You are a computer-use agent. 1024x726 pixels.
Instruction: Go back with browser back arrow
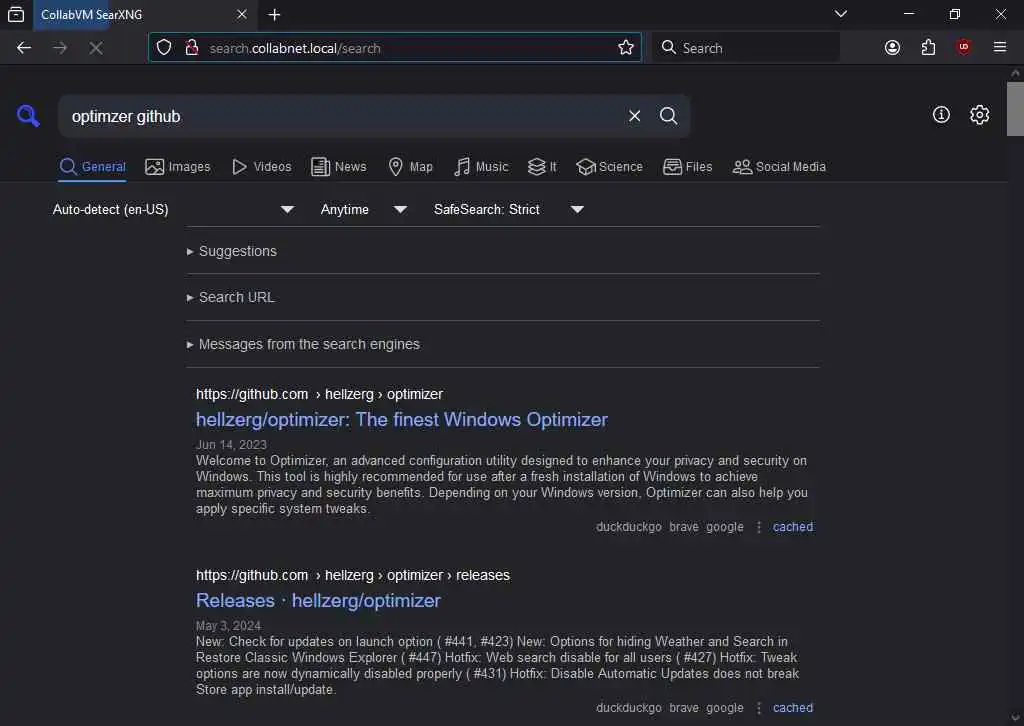24,48
